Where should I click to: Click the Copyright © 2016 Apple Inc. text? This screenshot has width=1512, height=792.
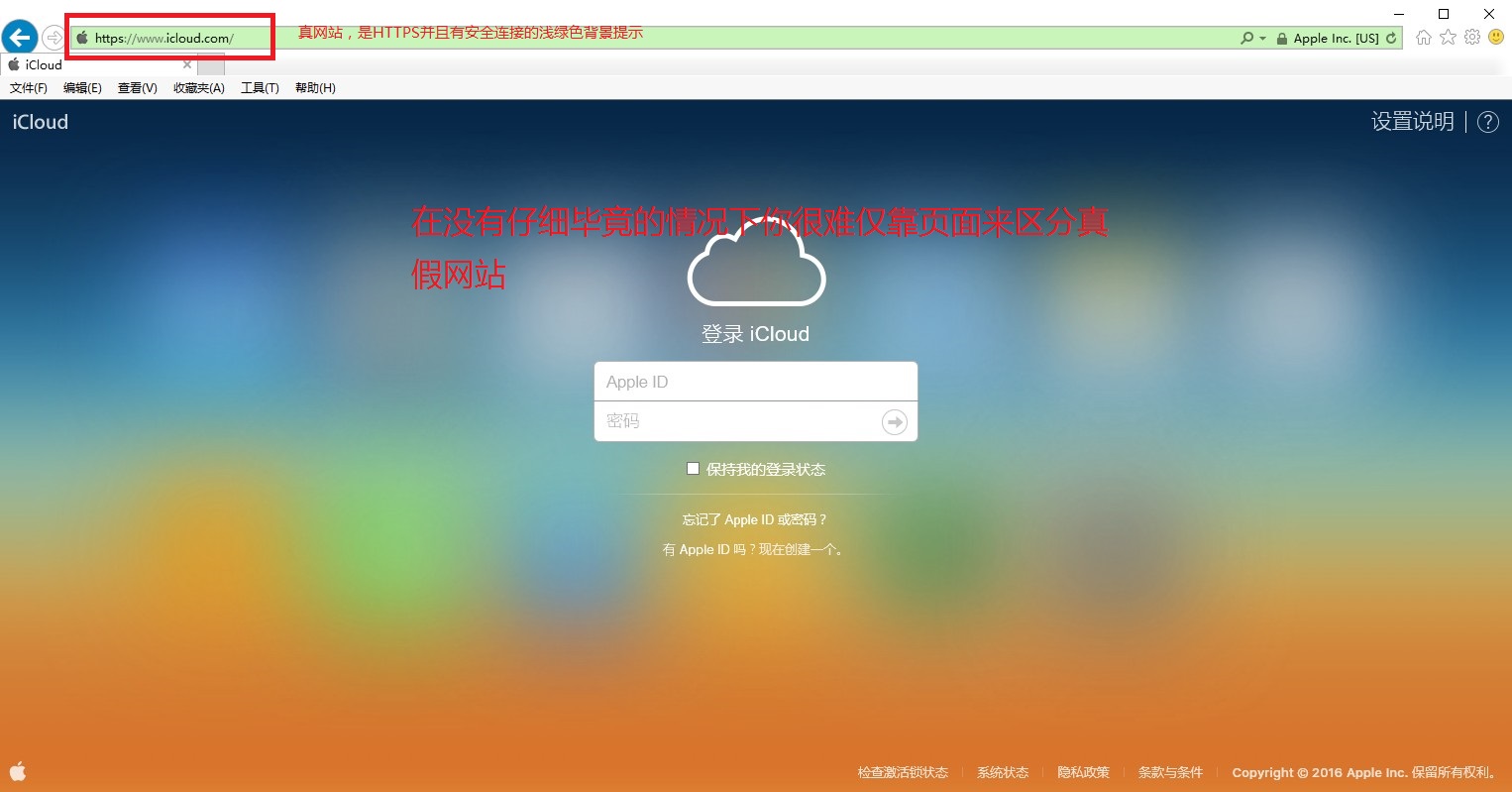1320,773
